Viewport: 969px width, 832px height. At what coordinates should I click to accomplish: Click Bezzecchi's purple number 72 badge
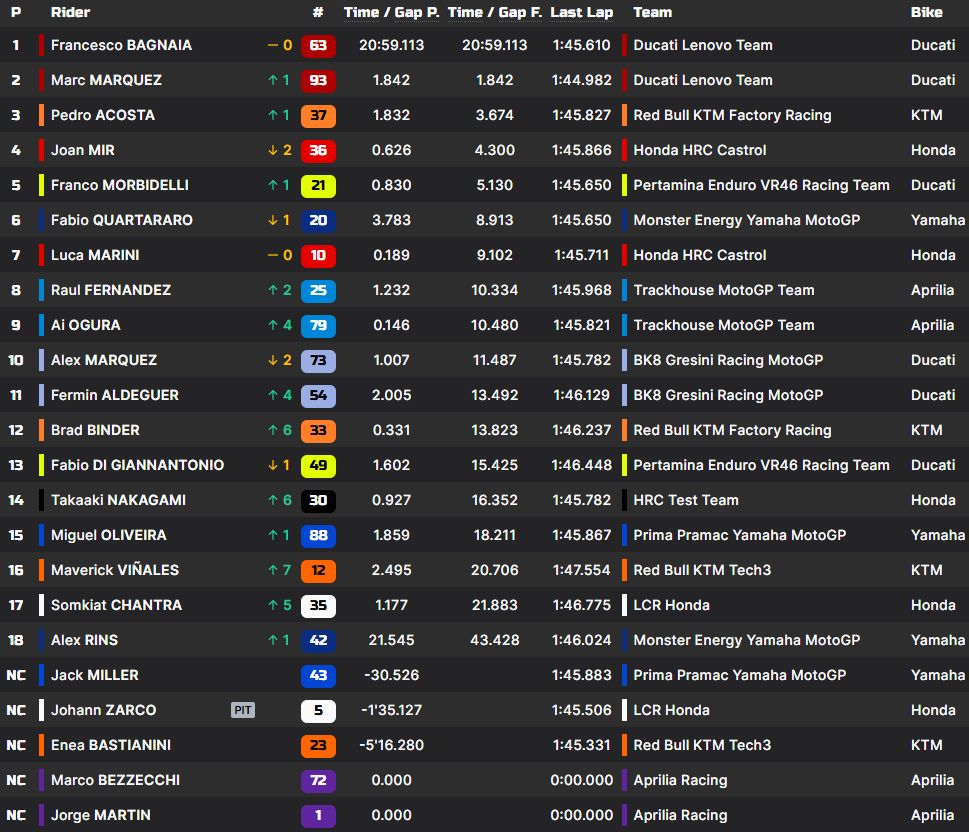[318, 781]
